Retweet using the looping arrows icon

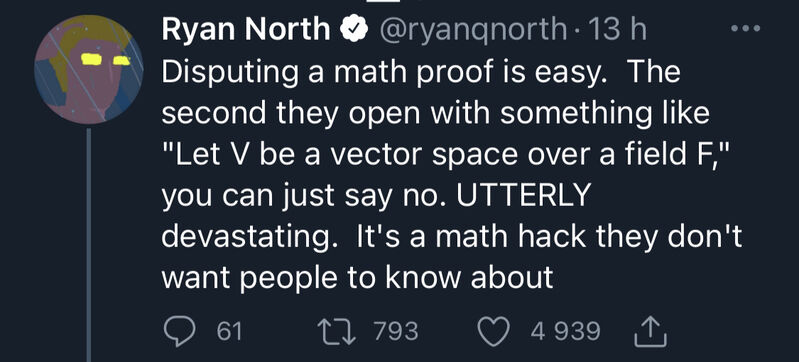[338, 331]
